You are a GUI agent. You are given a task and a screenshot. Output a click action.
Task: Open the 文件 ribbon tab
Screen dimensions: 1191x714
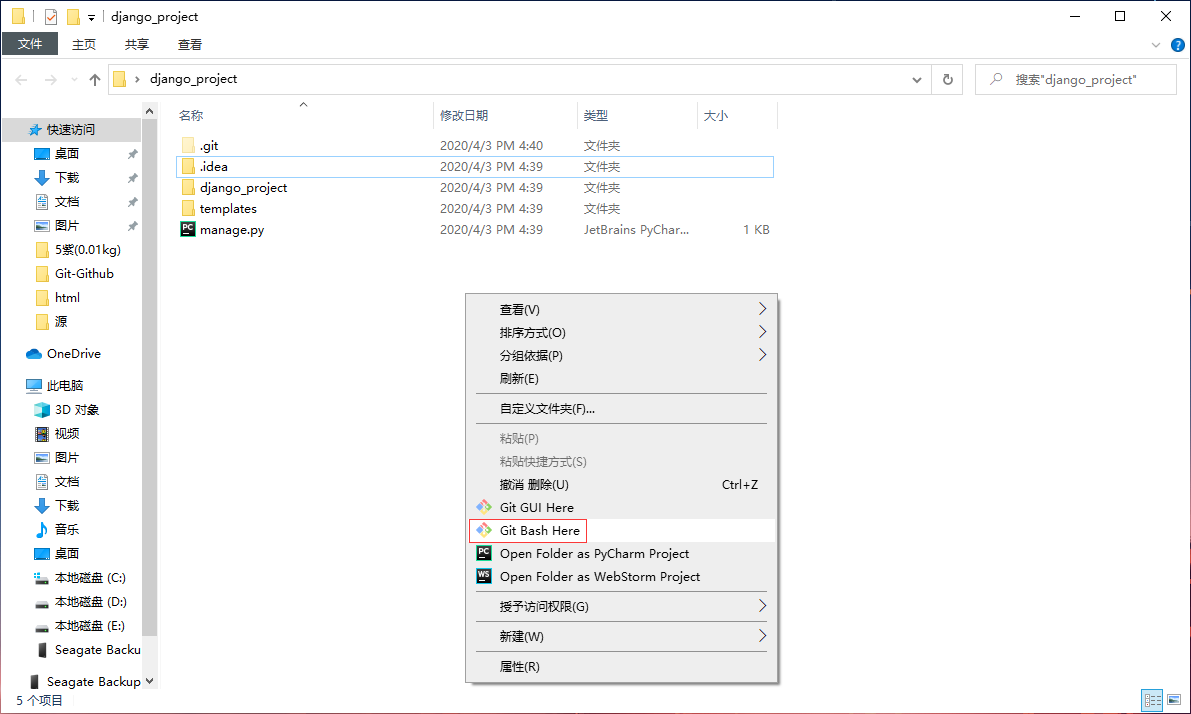coord(30,43)
